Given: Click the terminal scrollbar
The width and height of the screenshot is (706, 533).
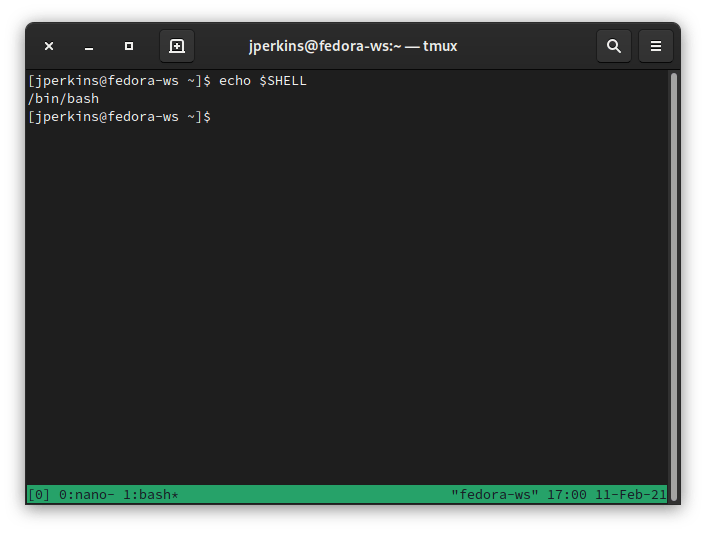Looking at the screenshot, I should [674, 286].
